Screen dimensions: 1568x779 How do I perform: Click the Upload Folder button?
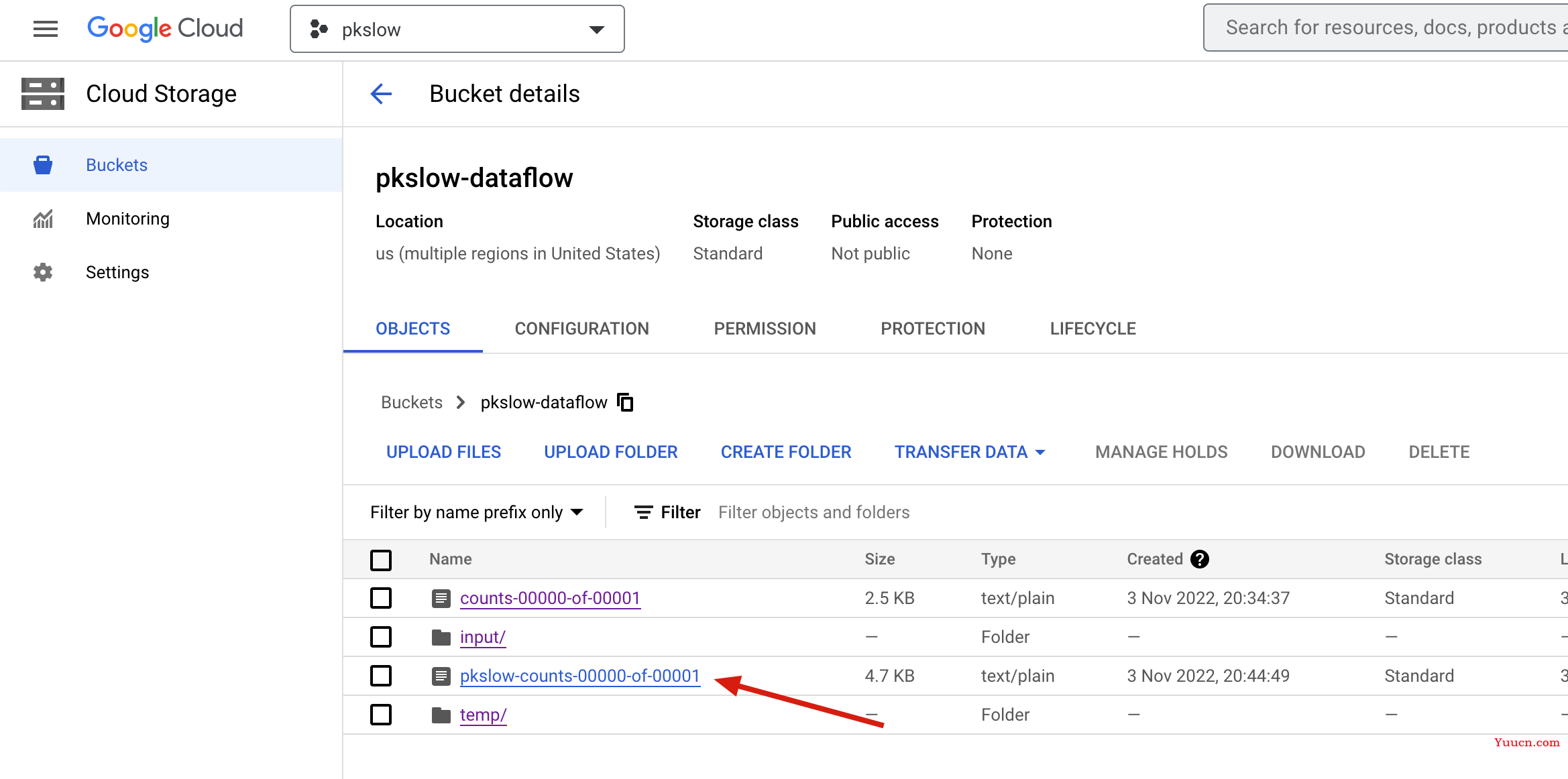point(611,452)
